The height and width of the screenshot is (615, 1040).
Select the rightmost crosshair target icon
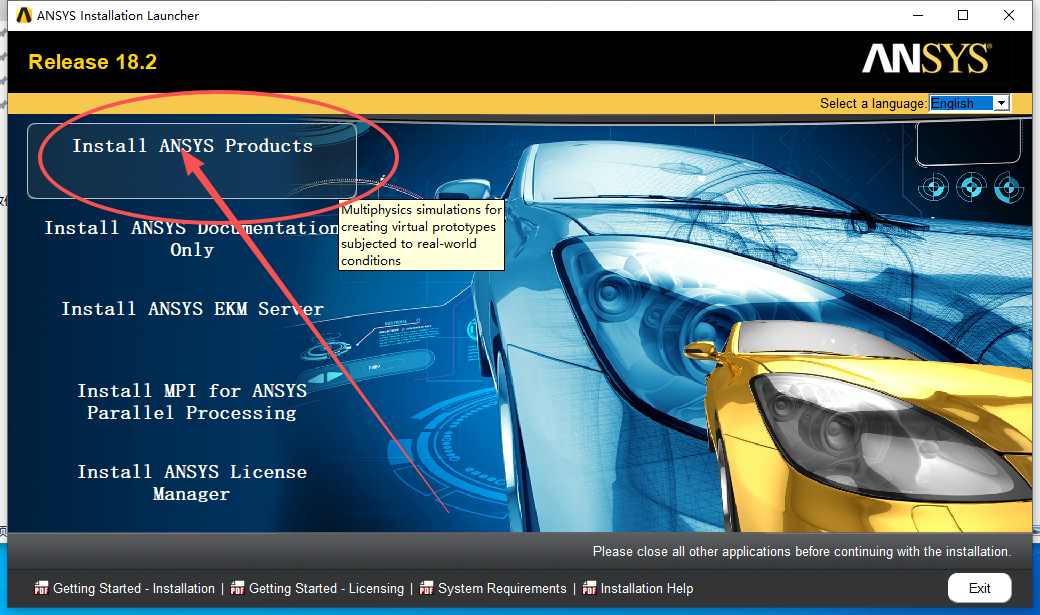[x=1009, y=187]
